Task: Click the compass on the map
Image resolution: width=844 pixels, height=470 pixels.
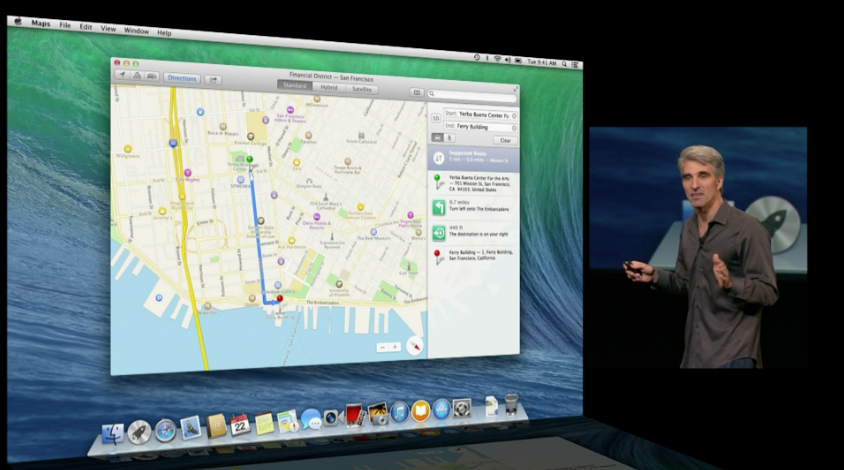Action: [x=415, y=346]
